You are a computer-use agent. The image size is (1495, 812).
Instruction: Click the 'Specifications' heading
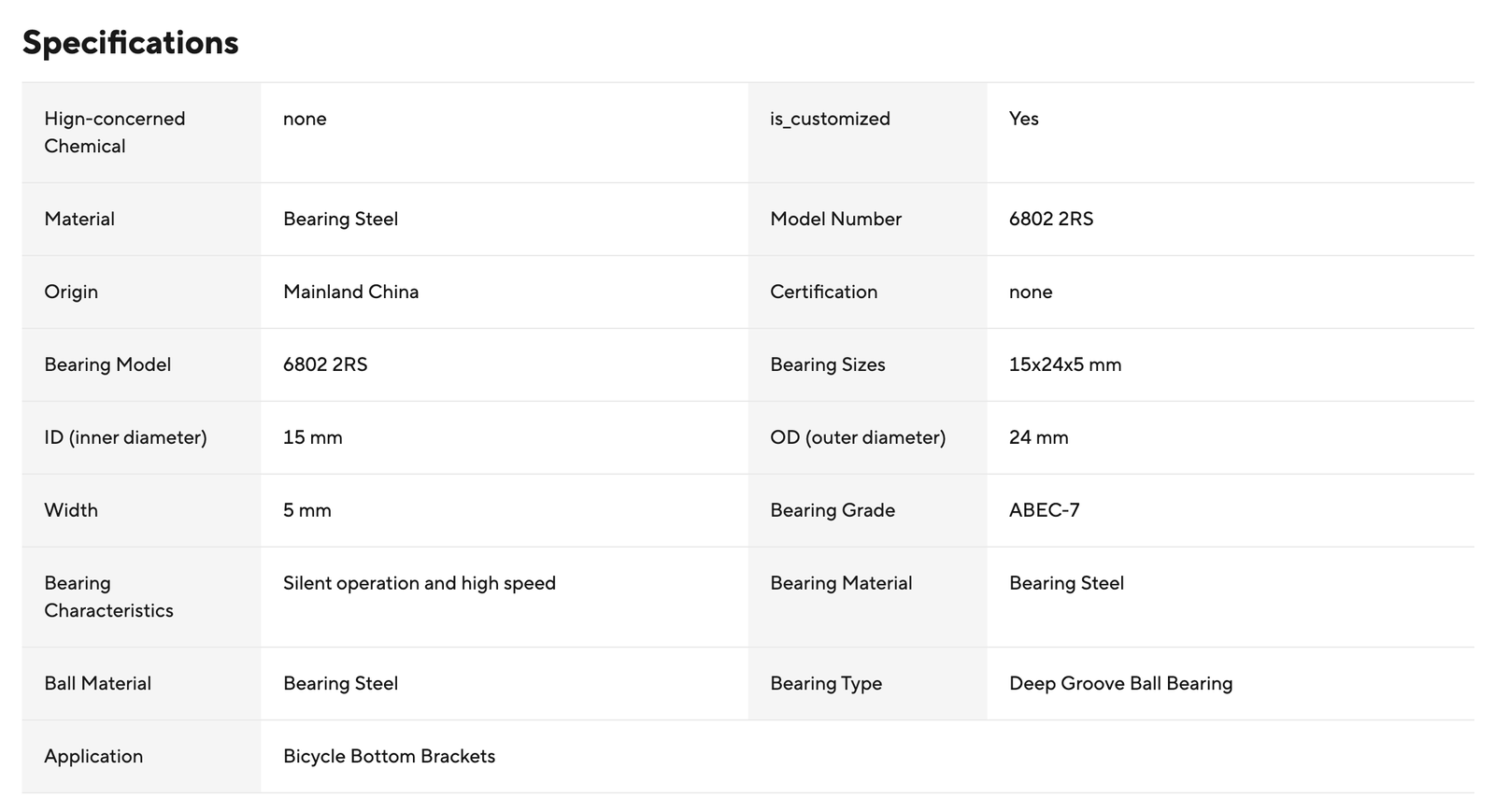point(130,43)
